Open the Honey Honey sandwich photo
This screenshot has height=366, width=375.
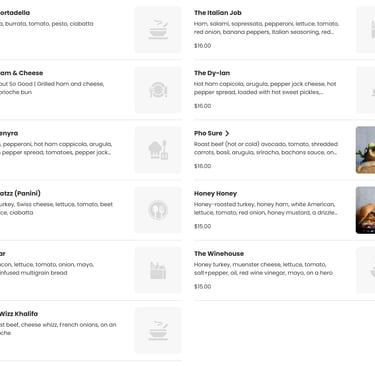point(366,210)
